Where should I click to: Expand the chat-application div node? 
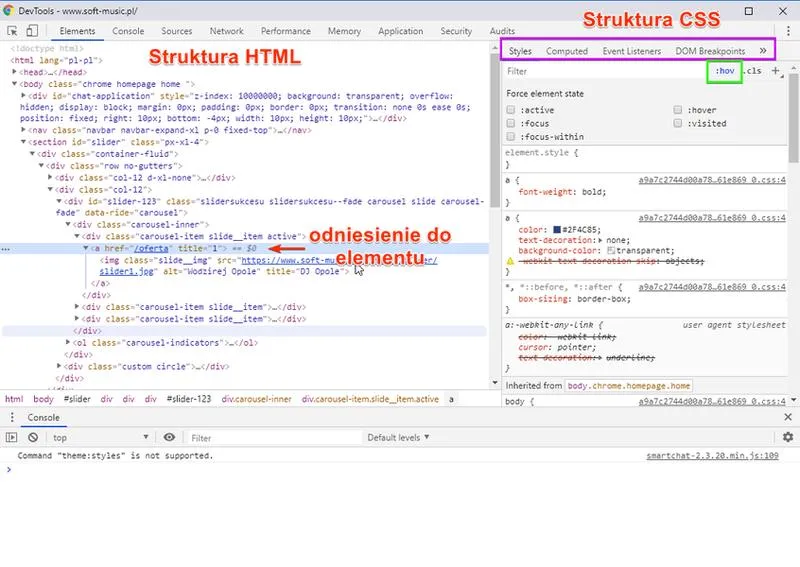[23, 95]
